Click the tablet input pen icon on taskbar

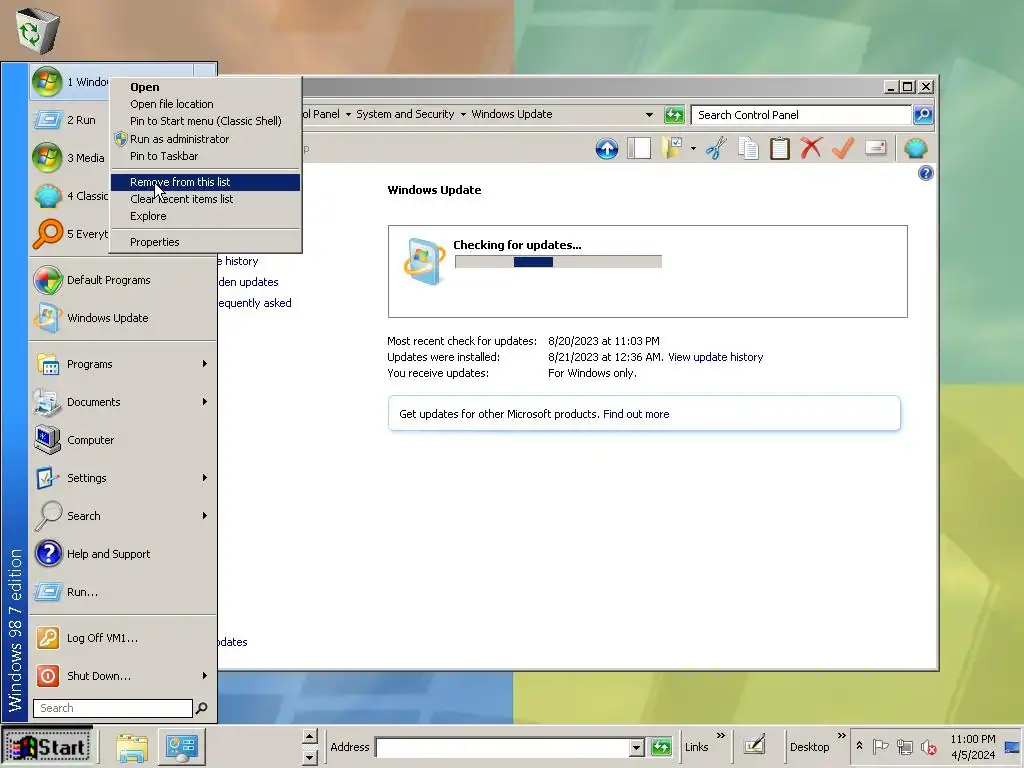(x=755, y=745)
